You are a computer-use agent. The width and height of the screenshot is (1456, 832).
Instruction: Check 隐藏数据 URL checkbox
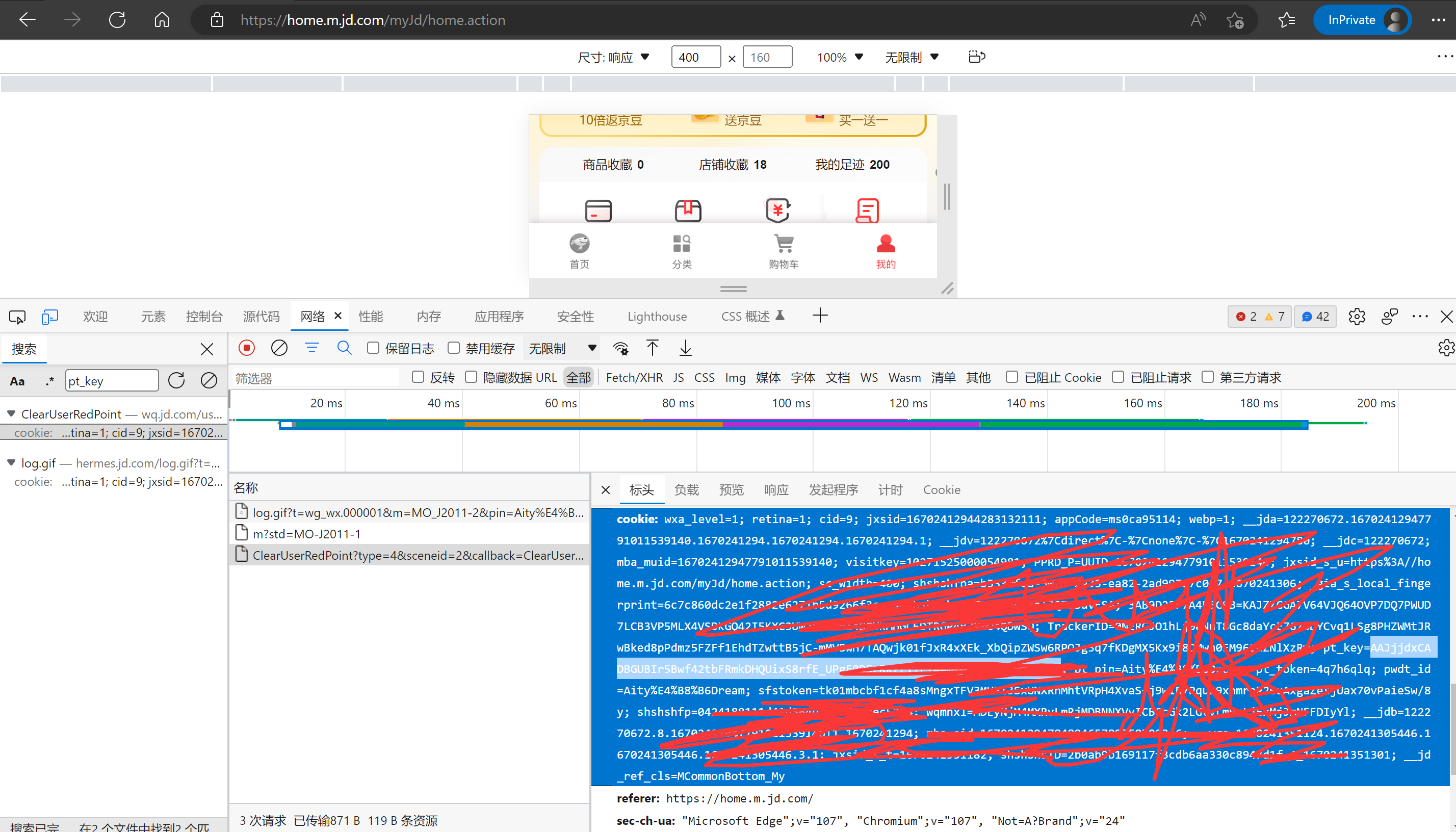(472, 377)
